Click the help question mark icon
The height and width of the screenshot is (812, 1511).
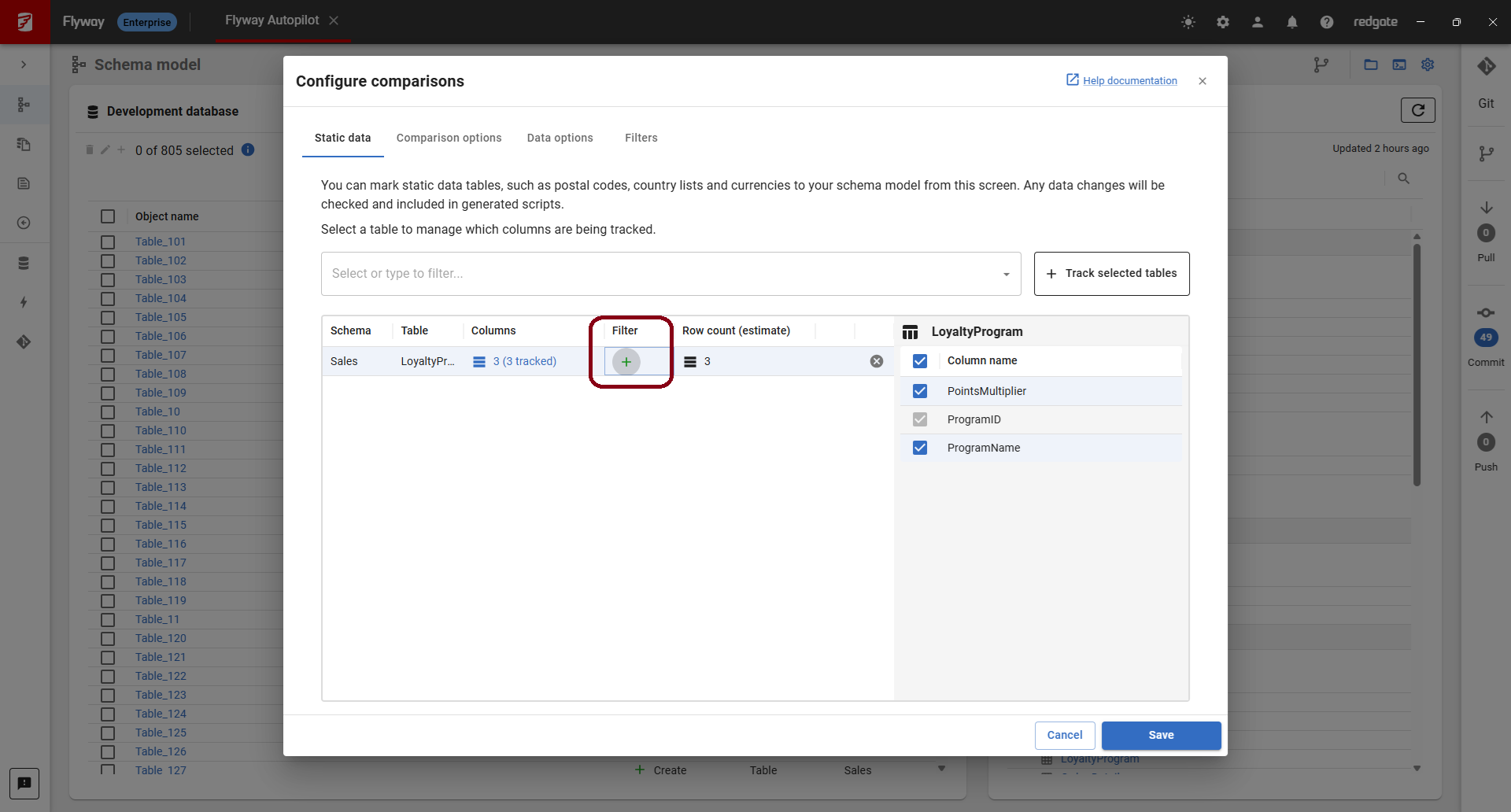(1327, 22)
